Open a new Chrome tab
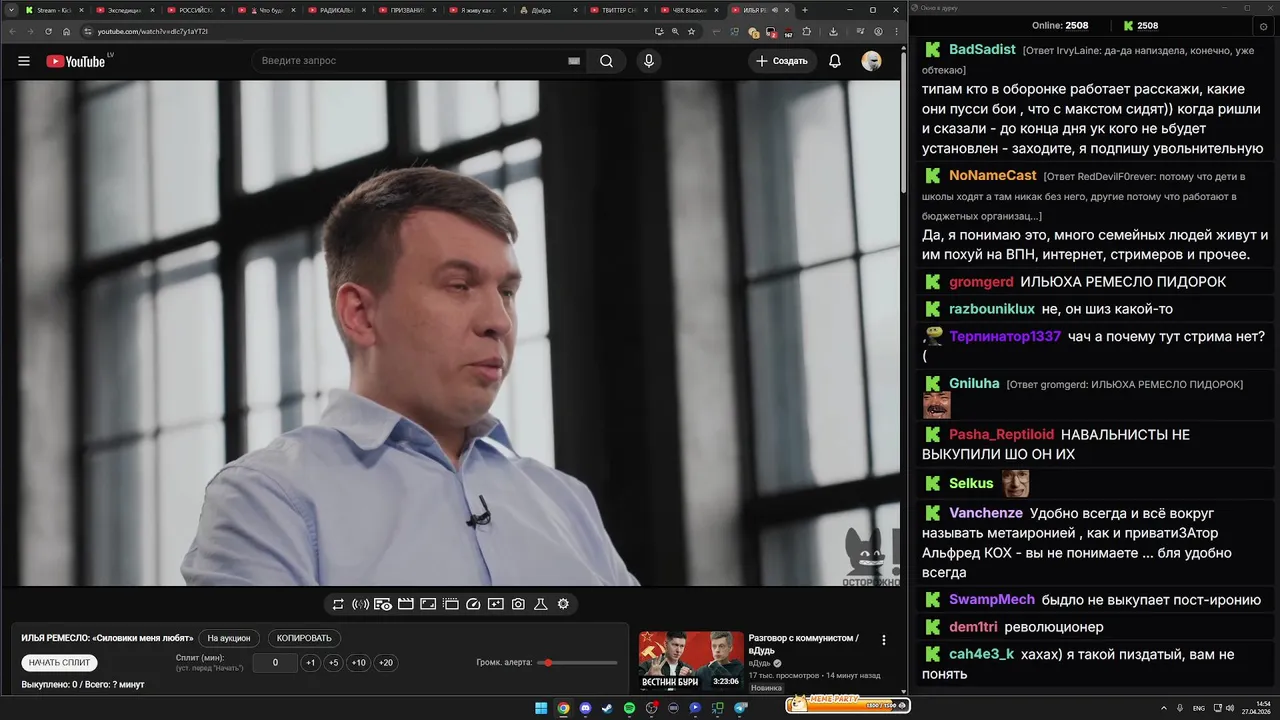This screenshot has width=1280, height=720. [805, 10]
